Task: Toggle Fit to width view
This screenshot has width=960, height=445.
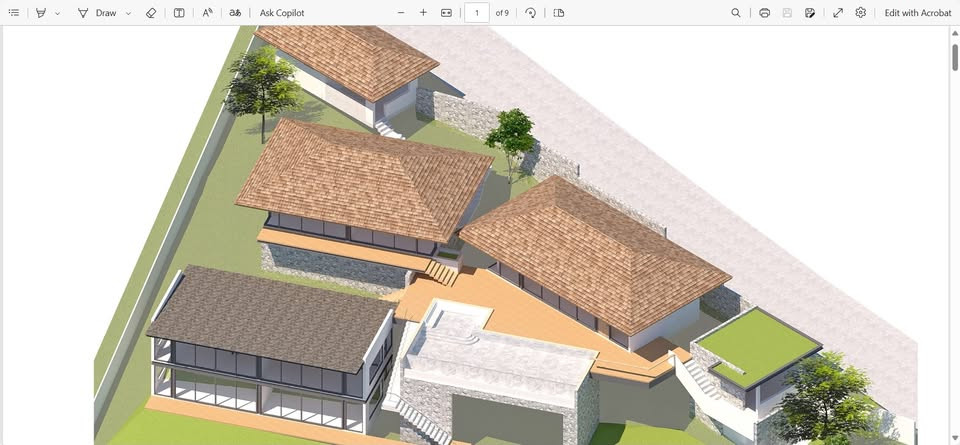Action: 446,13
